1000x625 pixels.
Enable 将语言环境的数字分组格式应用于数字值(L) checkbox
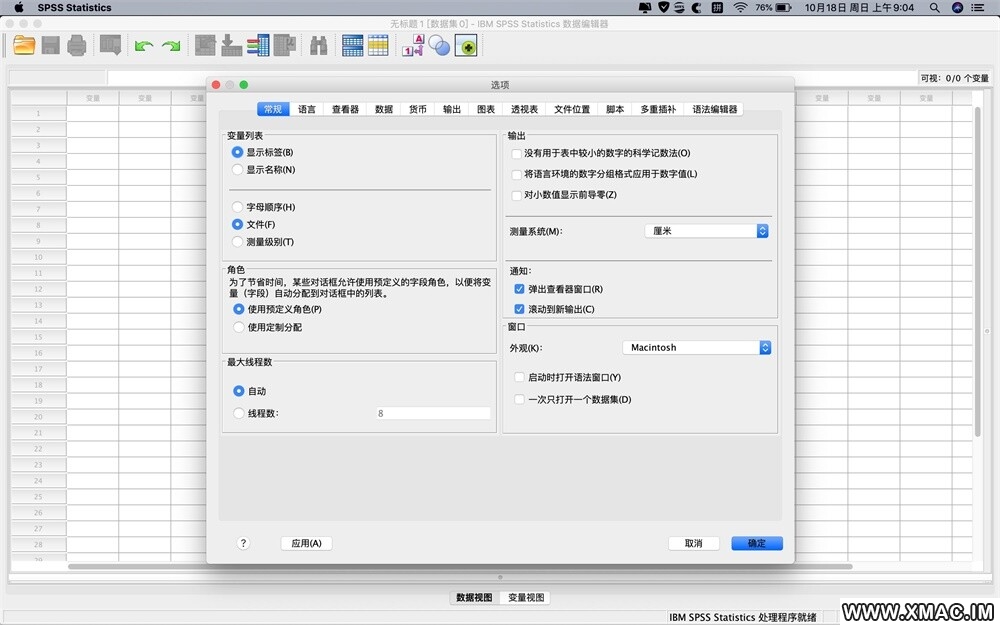pos(517,174)
